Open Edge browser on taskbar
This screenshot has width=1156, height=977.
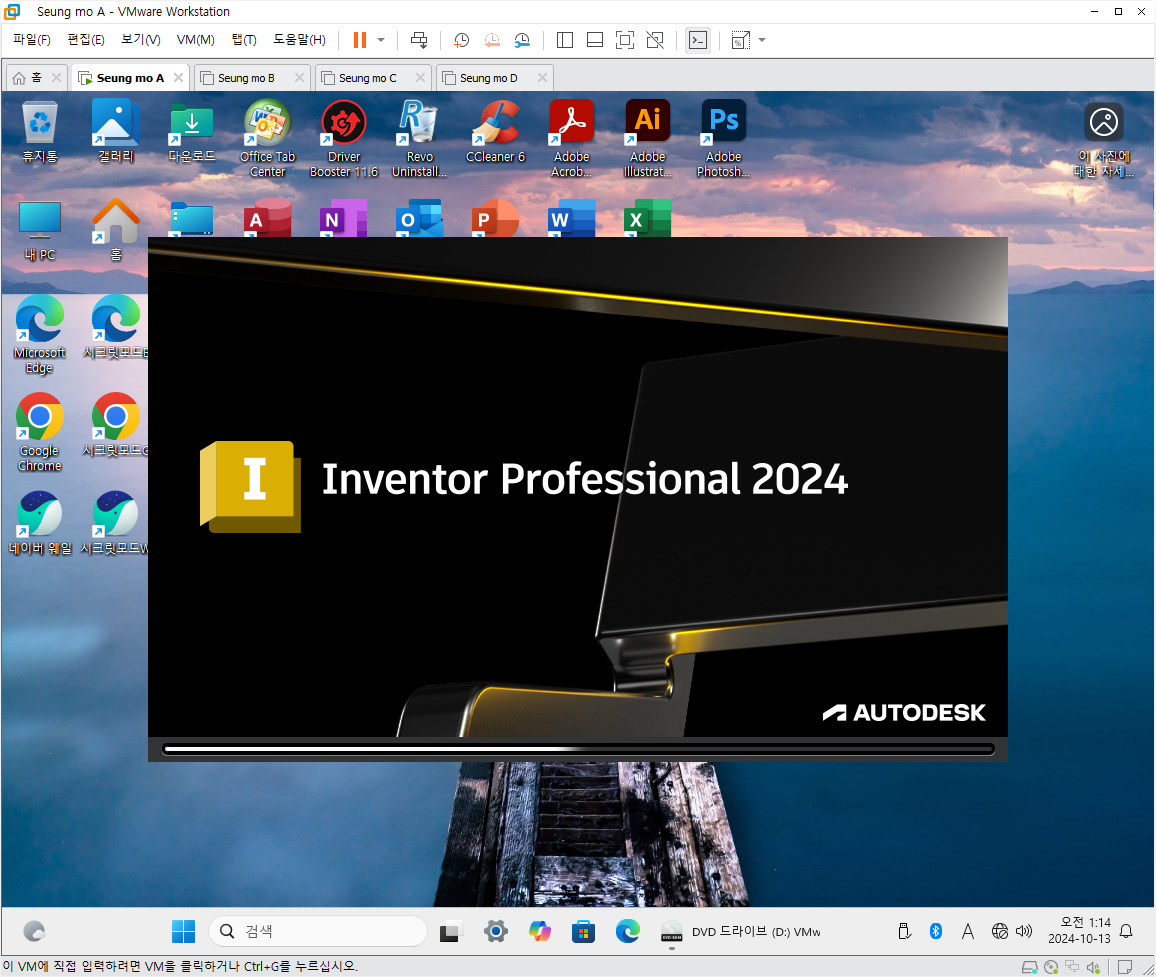pos(627,931)
